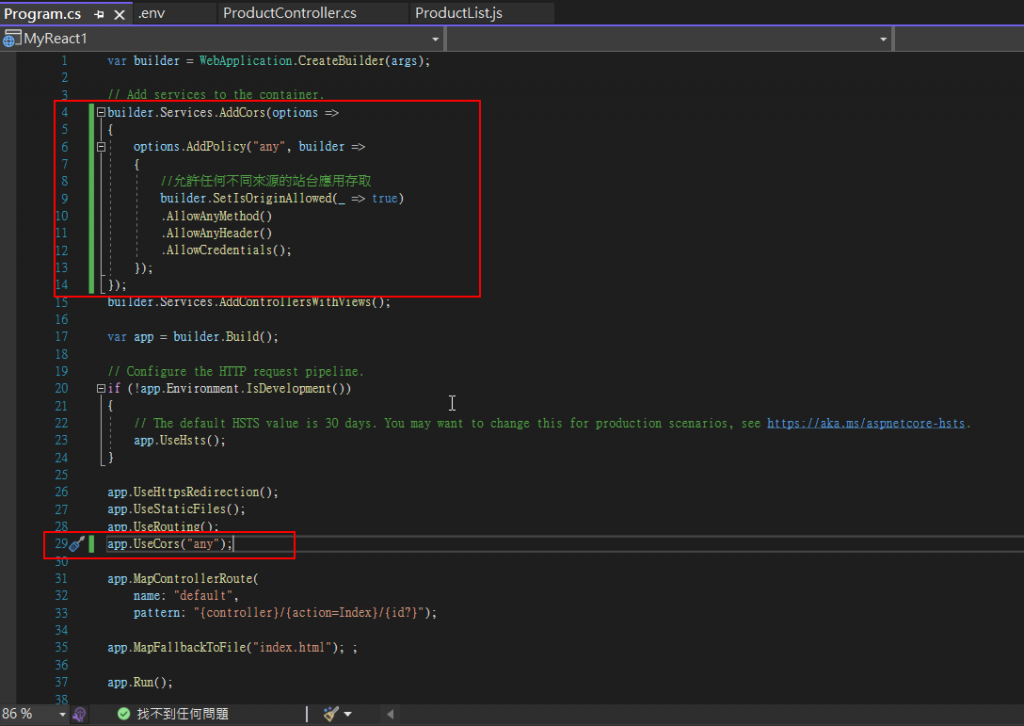Open the MyReact1 project dropdown
Image resolution: width=1024 pixels, height=726 pixels.
[436, 39]
